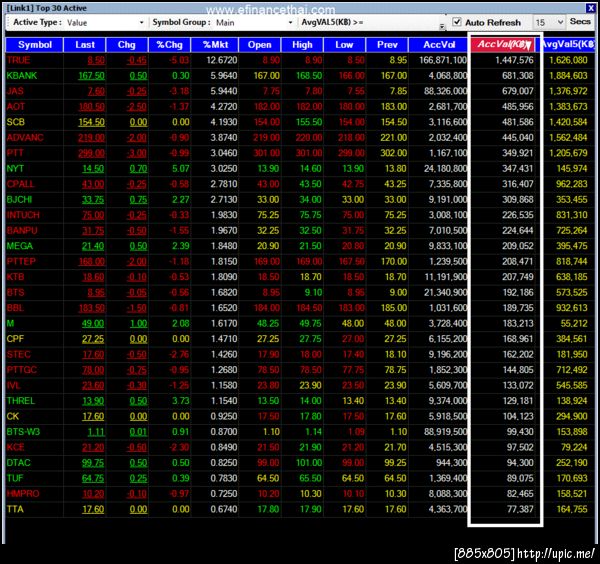The height and width of the screenshot is (564, 600).
Task: Click the small filter icon beside AvgVAL5
Action: 442,26
